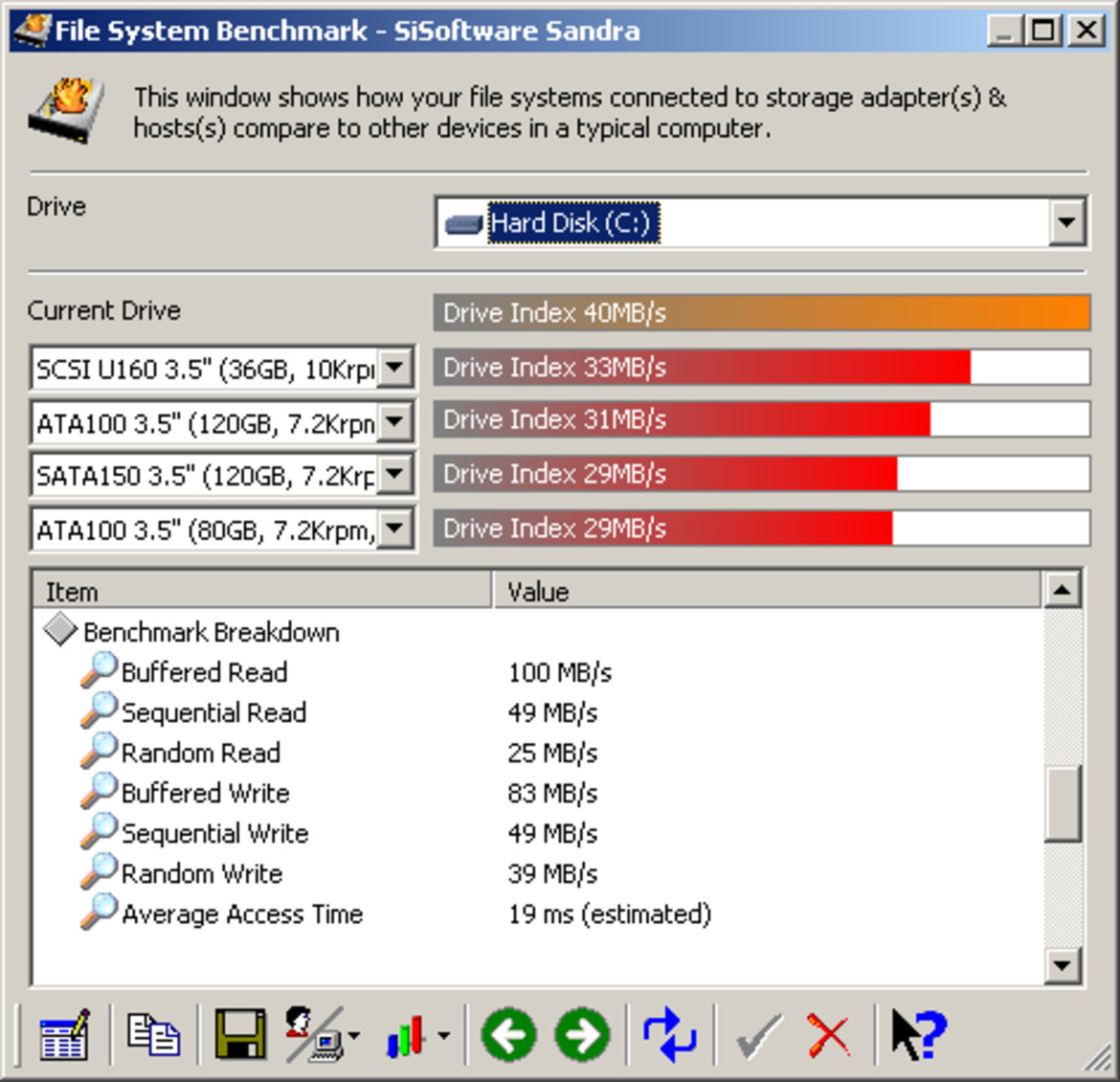Image resolution: width=1120 pixels, height=1082 pixels.
Task: Expand SATA150 3.5" (120GB) reference dropdown
Action: click(395, 474)
